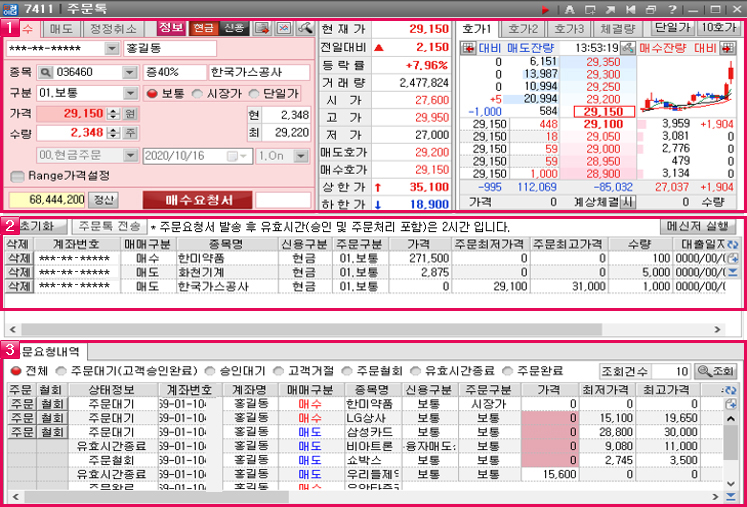Click the 정산 button
Screen dimensions: 747x507
[103, 200]
